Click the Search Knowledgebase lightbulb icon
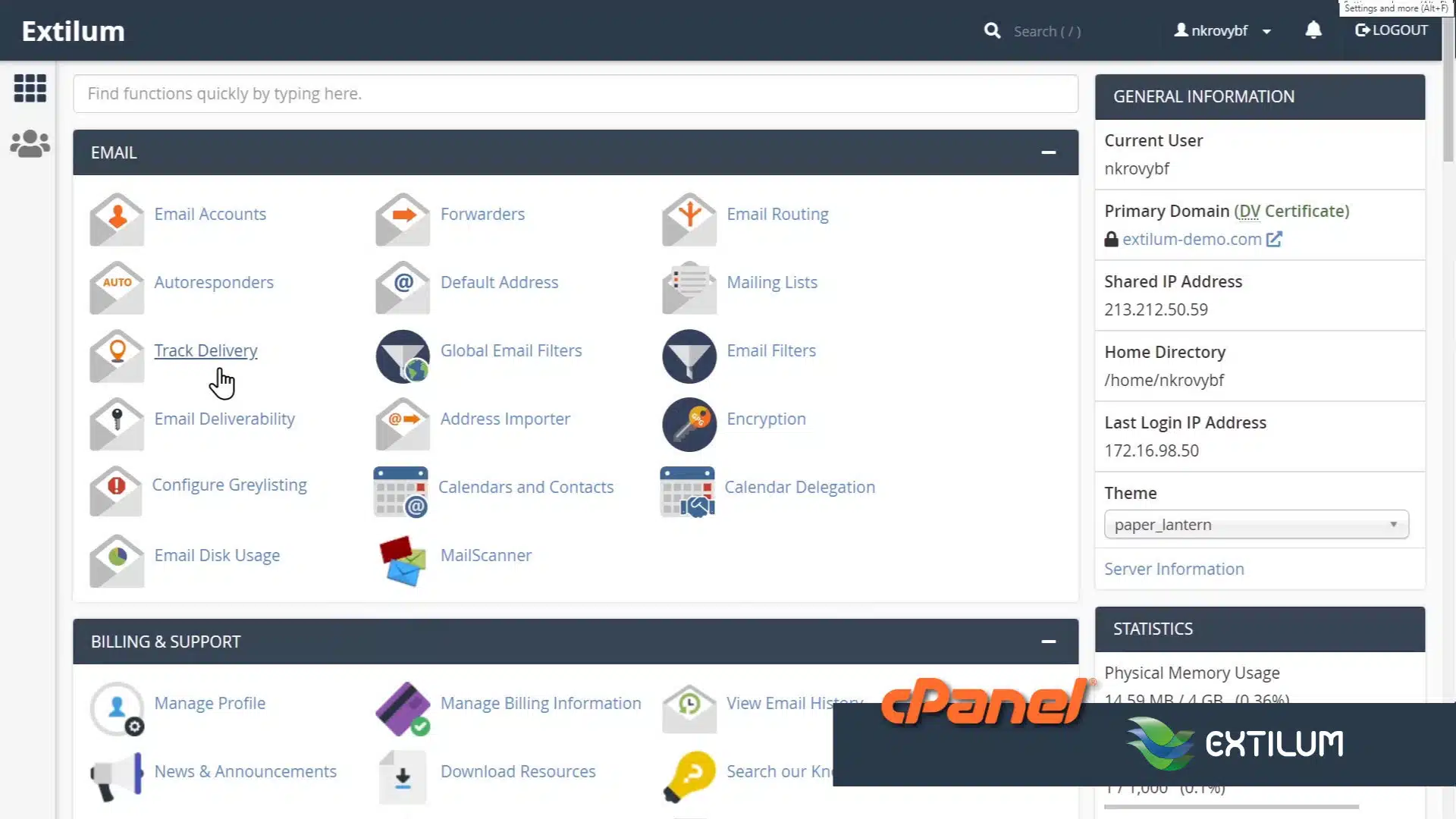 pyautogui.click(x=689, y=777)
